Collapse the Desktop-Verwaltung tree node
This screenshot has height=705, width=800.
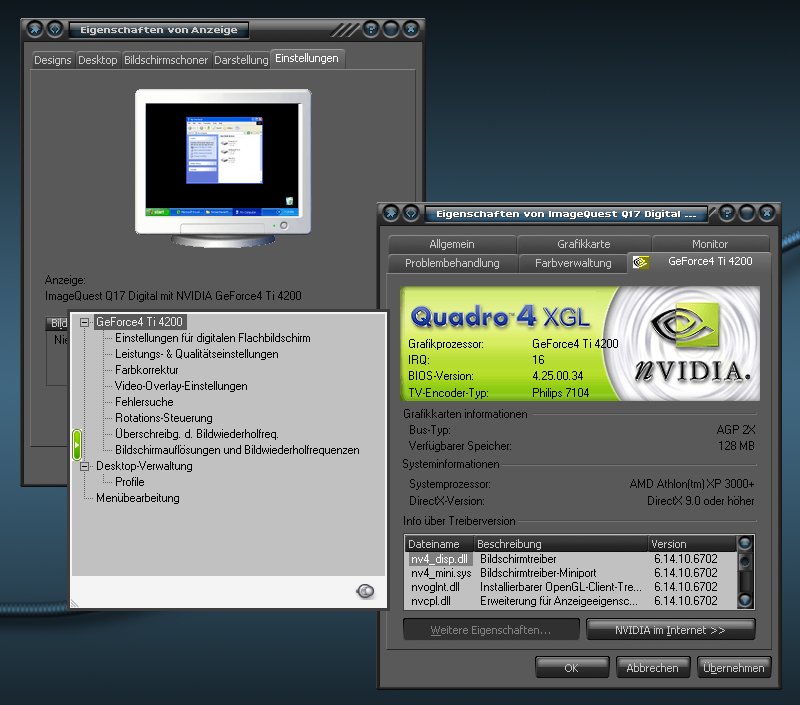click(x=85, y=466)
